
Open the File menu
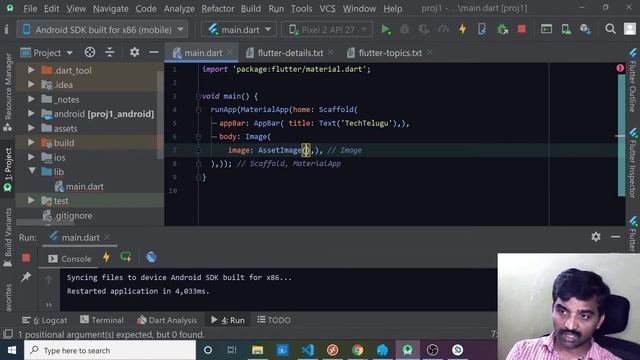point(30,8)
